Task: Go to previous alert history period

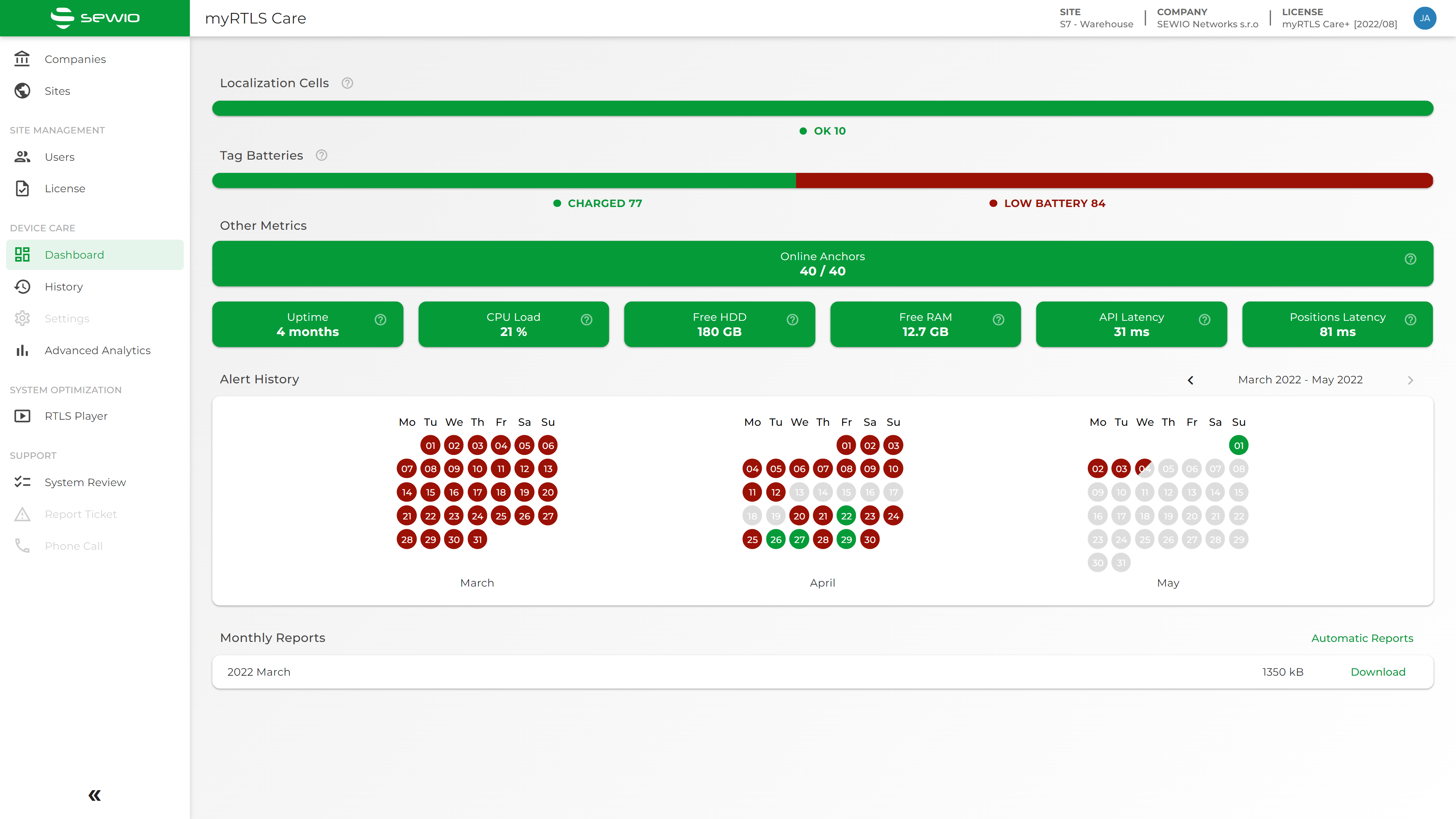Action: 1190,380
